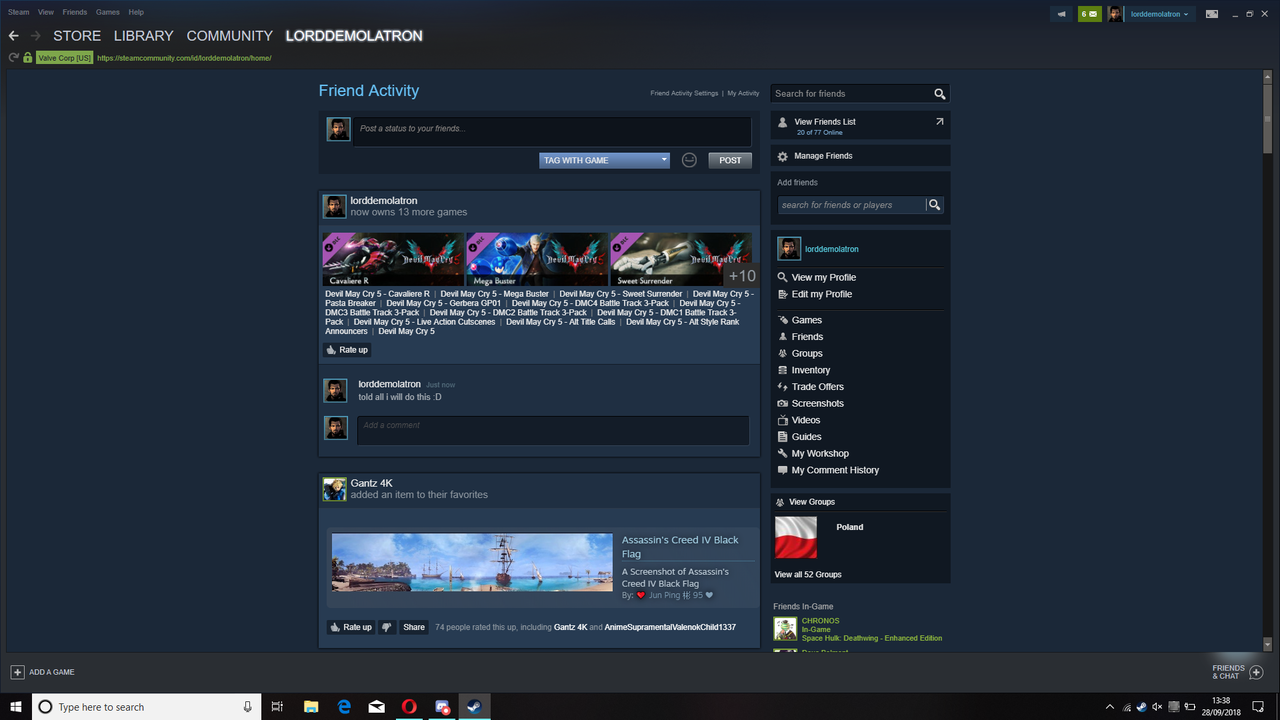The width and height of the screenshot is (1280, 720).
Task: Open the Steam menu
Action: click(18, 12)
